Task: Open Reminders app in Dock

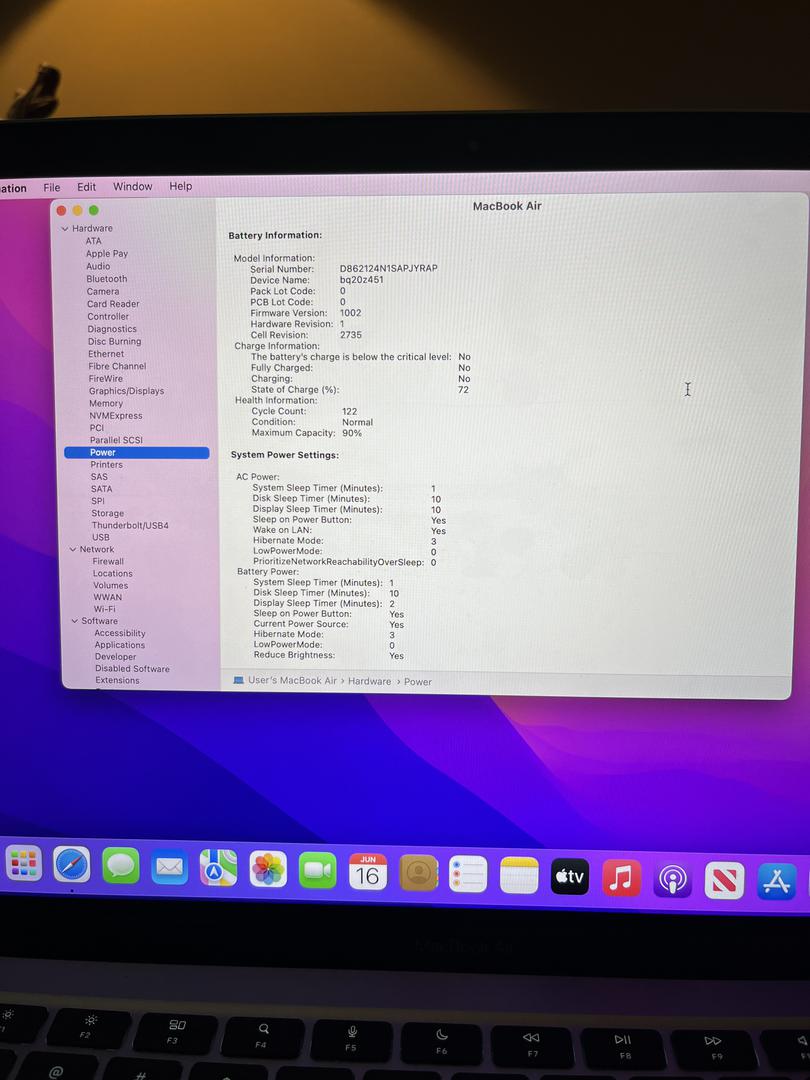Action: 468,875
